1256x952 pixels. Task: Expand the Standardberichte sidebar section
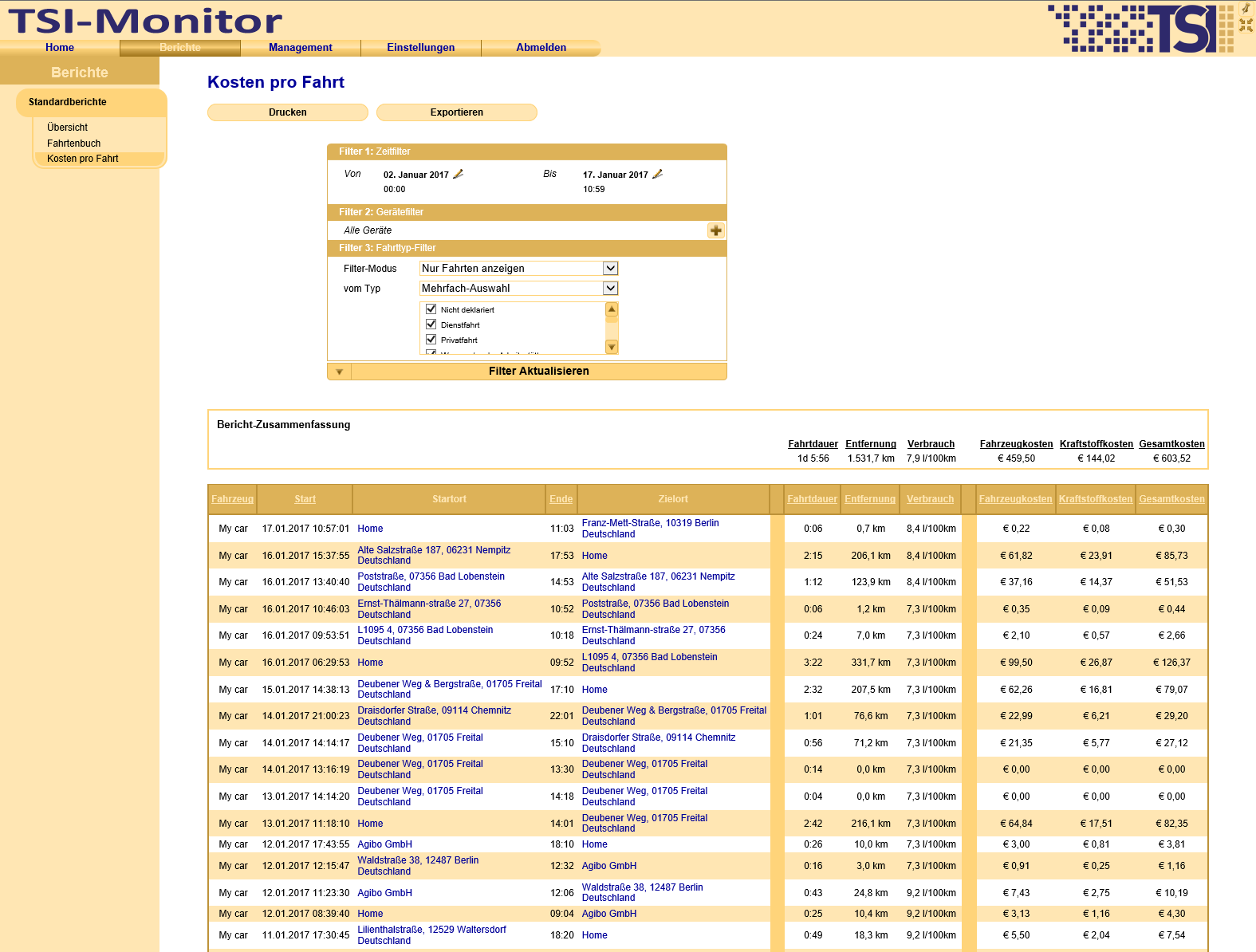pyautogui.click(x=92, y=102)
